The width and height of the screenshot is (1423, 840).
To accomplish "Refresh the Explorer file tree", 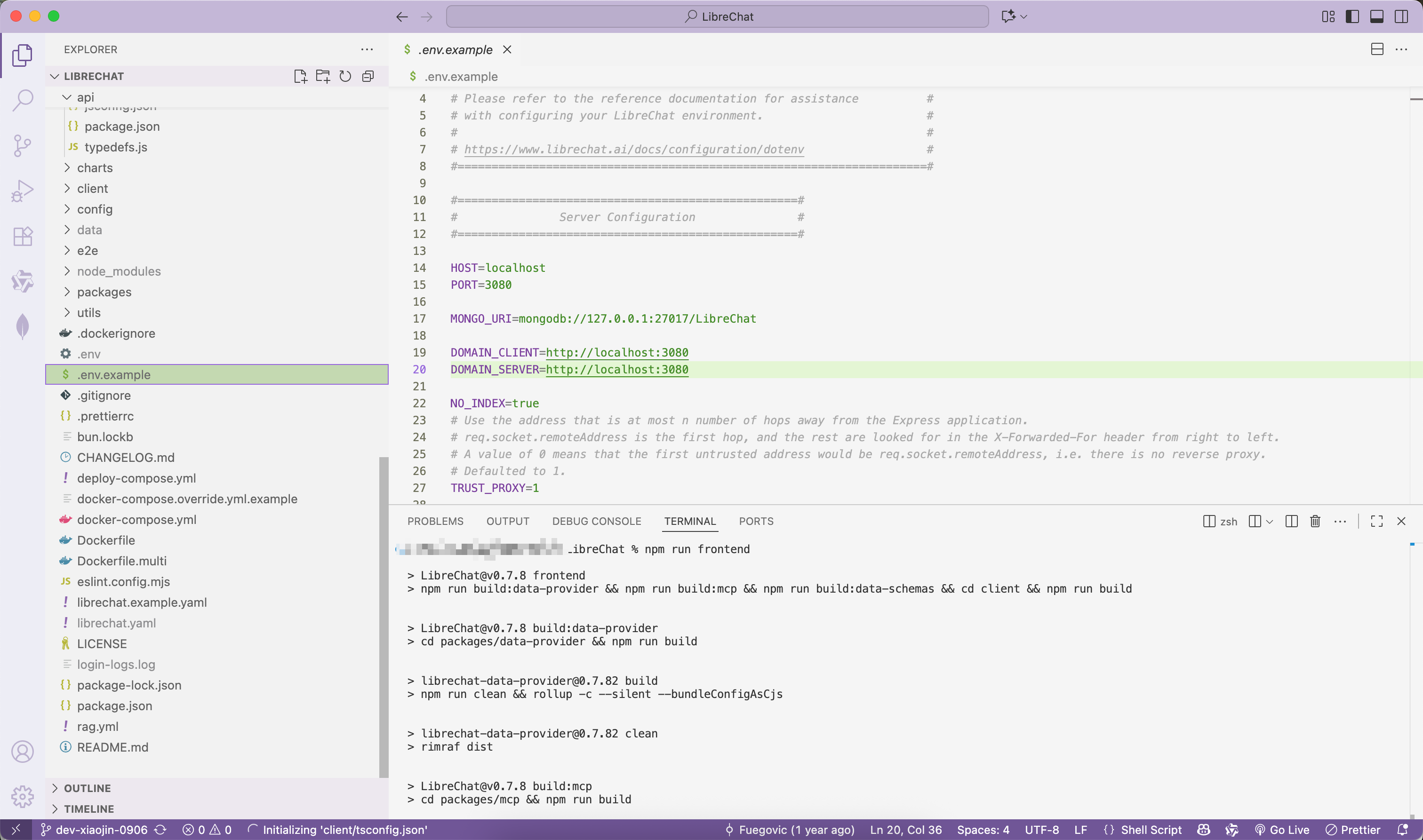I will click(x=345, y=76).
